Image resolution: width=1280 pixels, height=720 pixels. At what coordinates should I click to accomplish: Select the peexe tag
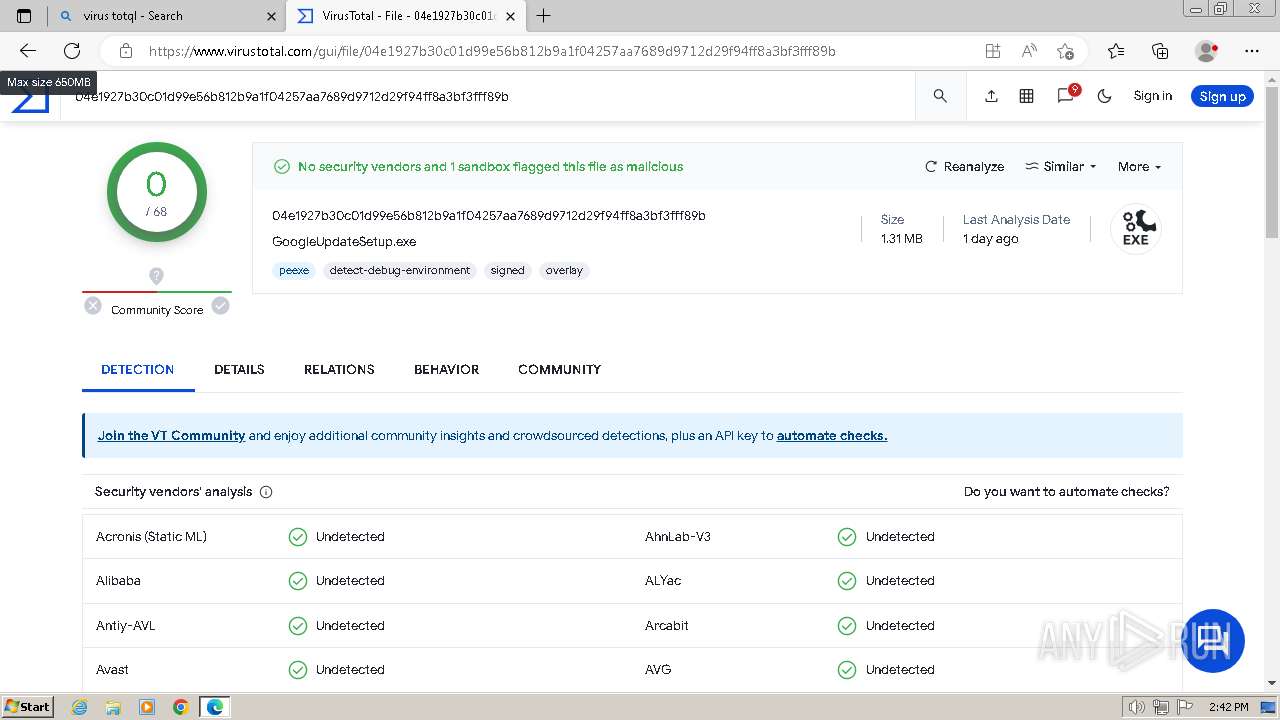pyautogui.click(x=294, y=270)
